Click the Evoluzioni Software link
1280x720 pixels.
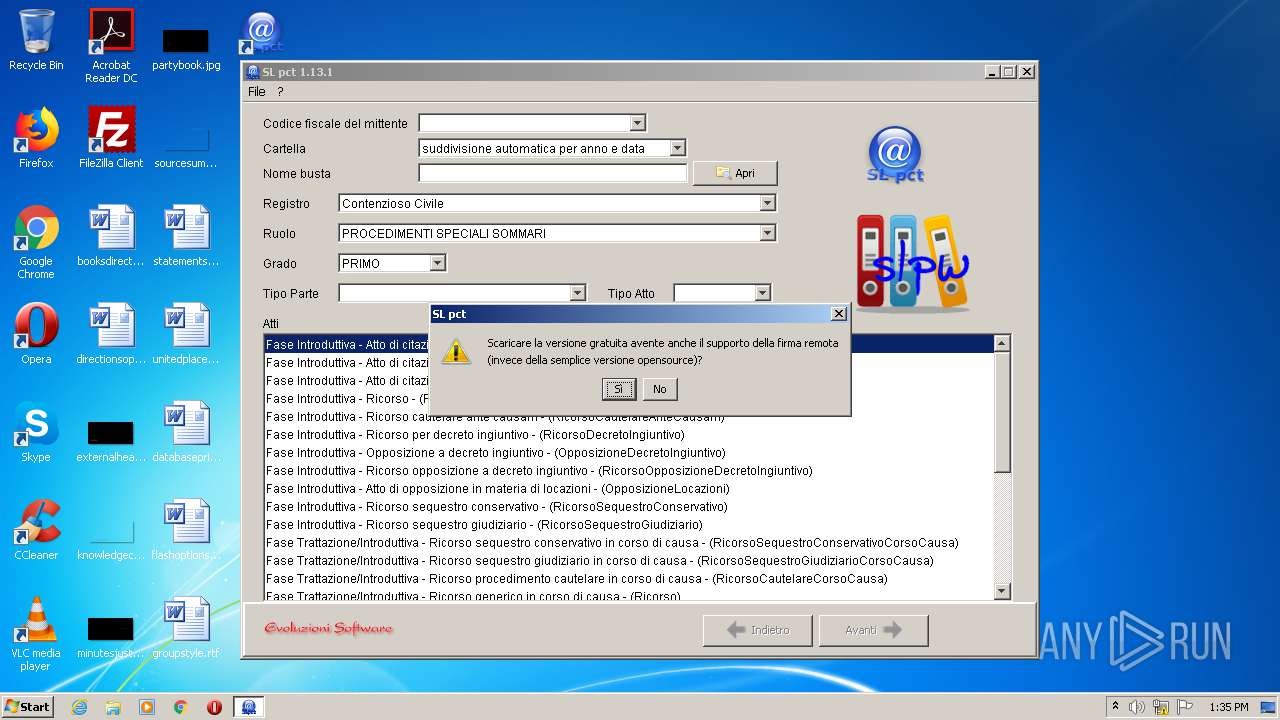point(329,628)
